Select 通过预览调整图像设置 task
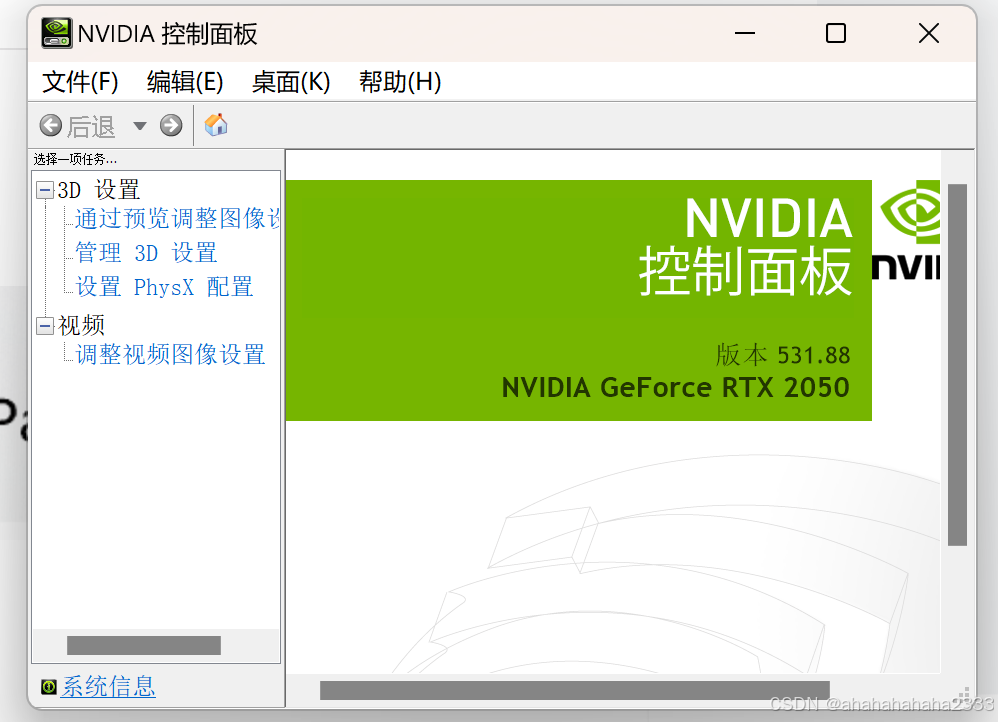The width and height of the screenshot is (998, 722). tap(177, 218)
